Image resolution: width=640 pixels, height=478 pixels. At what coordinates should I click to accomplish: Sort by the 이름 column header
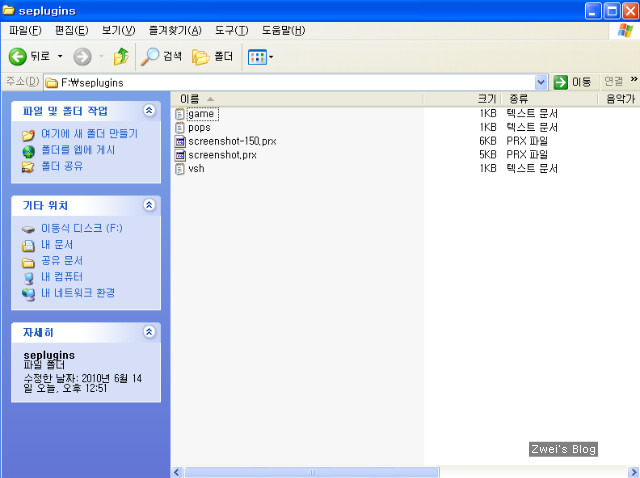(x=297, y=99)
